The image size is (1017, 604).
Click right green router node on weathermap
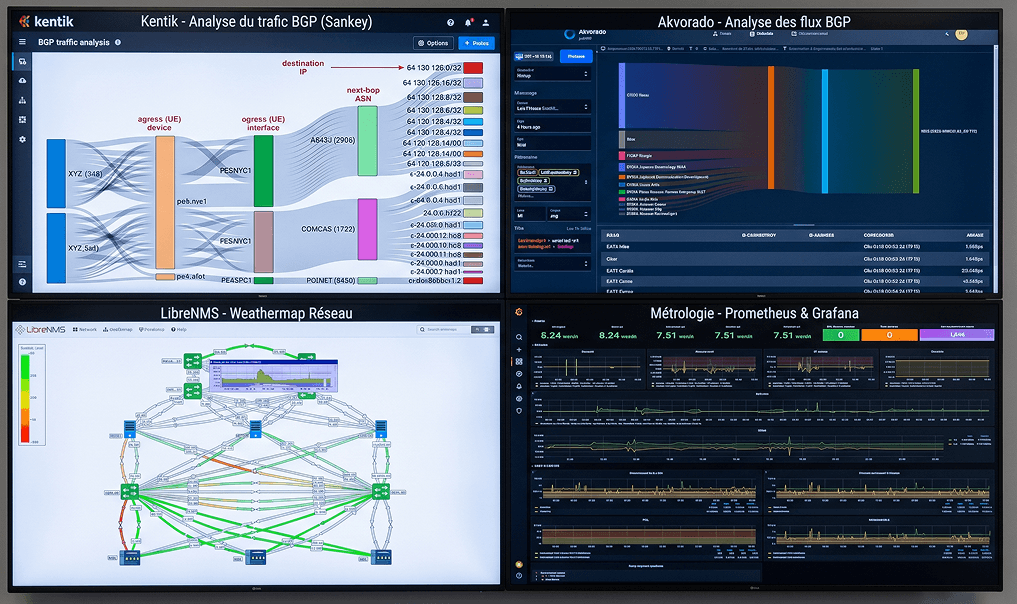[380, 491]
